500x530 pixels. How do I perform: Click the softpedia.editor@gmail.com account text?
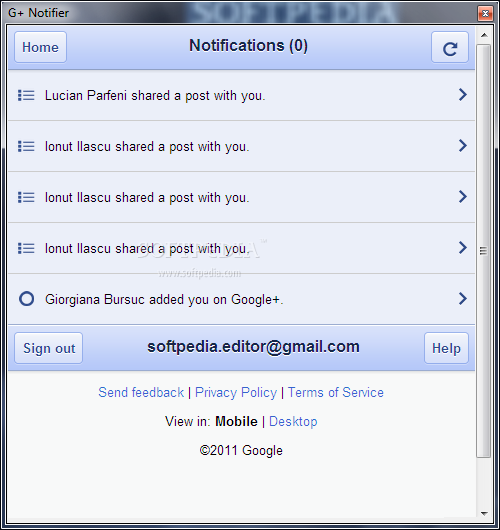coord(254,347)
